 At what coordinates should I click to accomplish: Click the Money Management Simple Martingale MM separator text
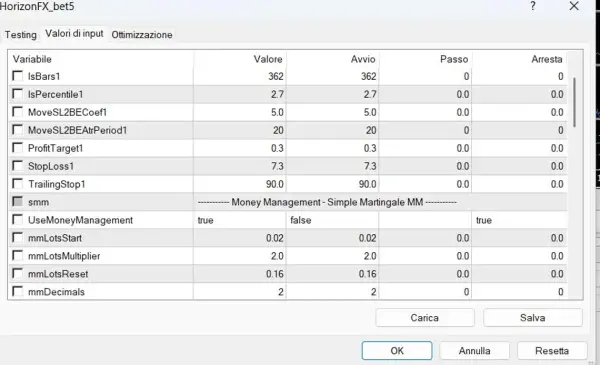(327, 202)
